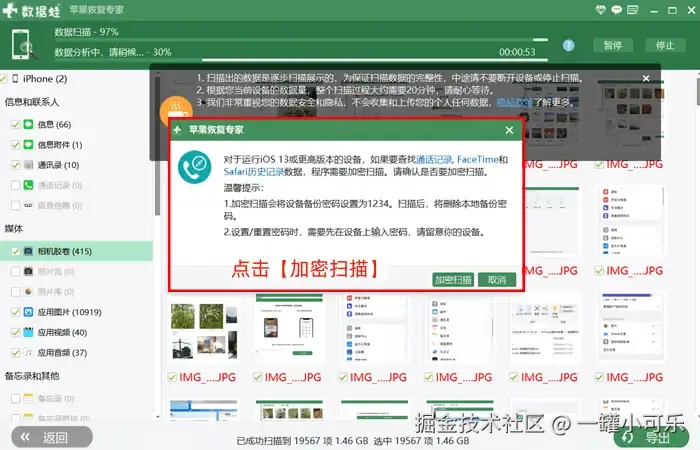Click the 取消 button in the dialog
This screenshot has height=450, width=700.
tap(497, 280)
